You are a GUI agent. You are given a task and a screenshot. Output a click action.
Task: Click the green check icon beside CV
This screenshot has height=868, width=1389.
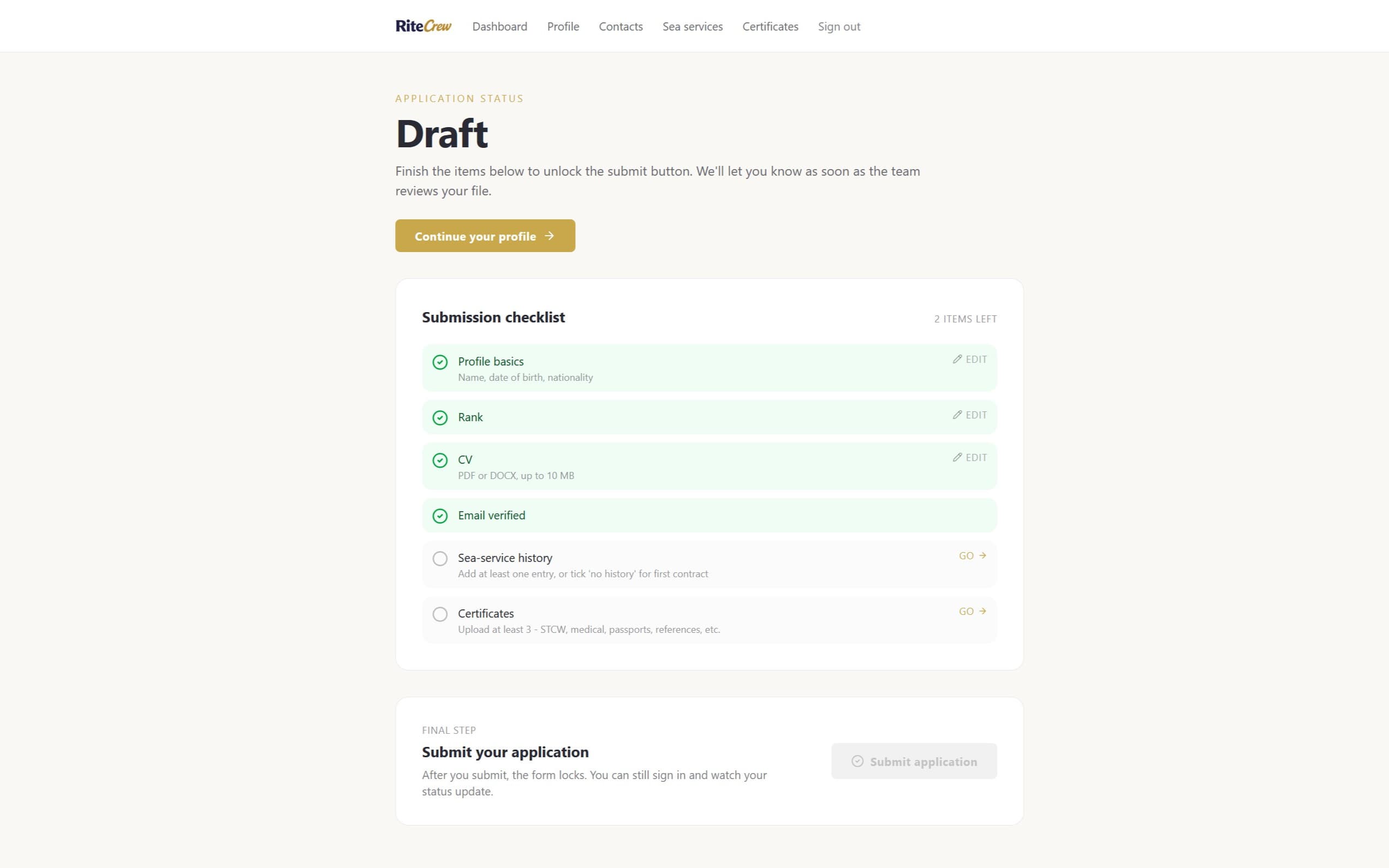pyautogui.click(x=440, y=460)
